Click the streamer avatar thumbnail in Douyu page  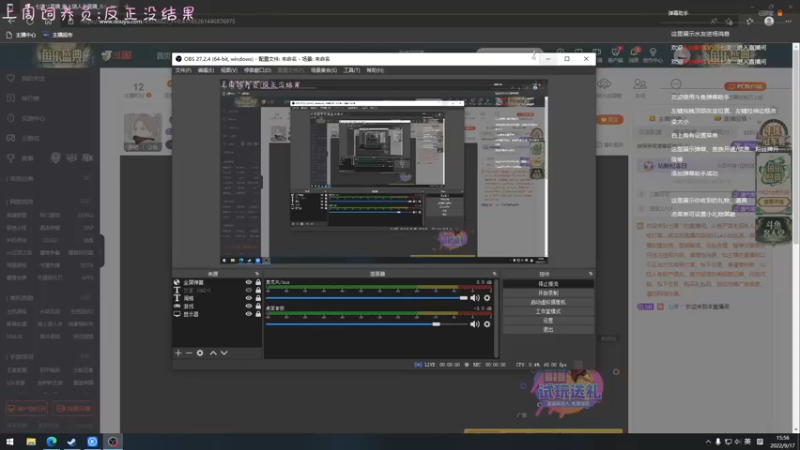[142, 133]
